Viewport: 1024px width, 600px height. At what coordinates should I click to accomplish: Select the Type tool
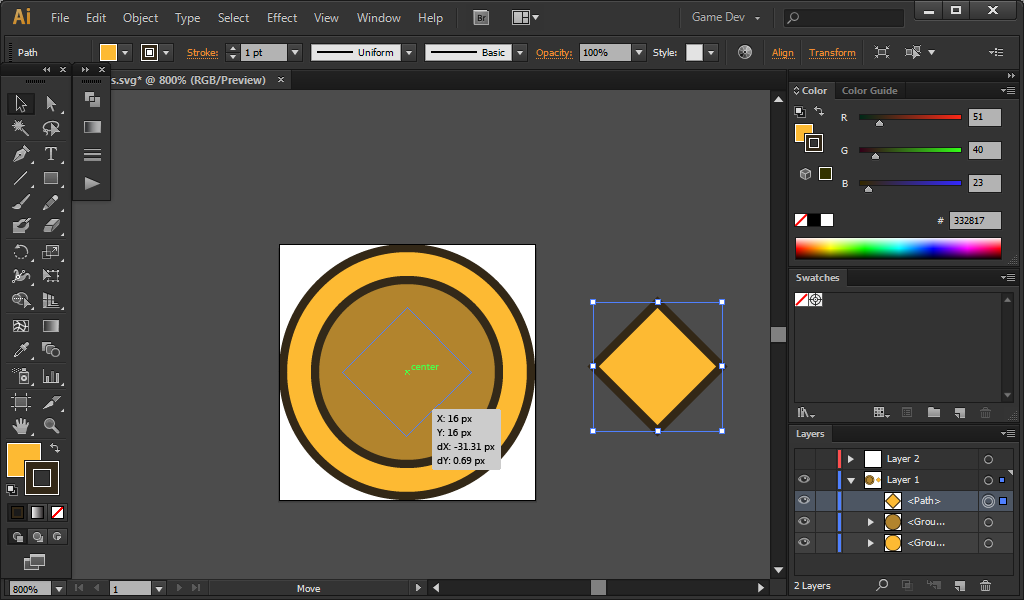51,153
